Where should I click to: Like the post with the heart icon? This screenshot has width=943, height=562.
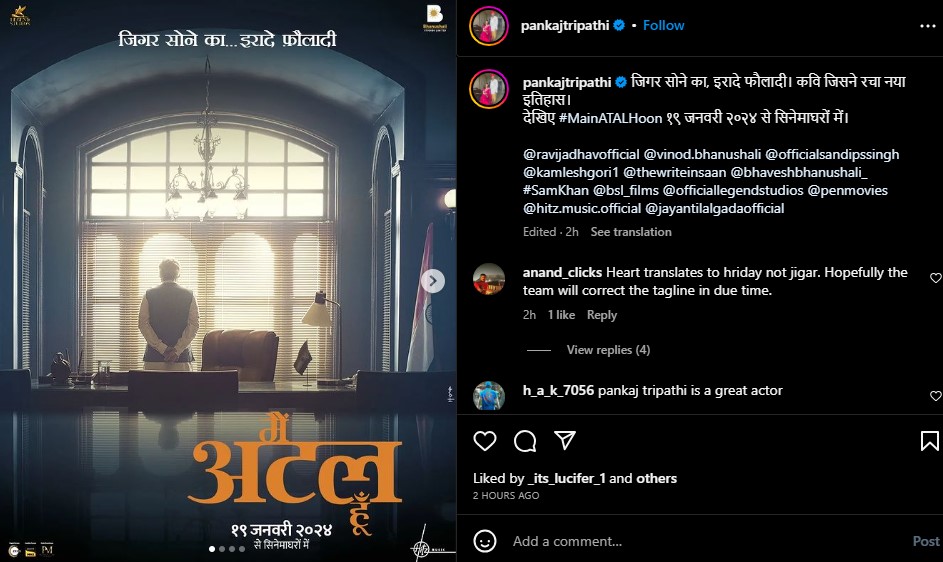click(485, 441)
